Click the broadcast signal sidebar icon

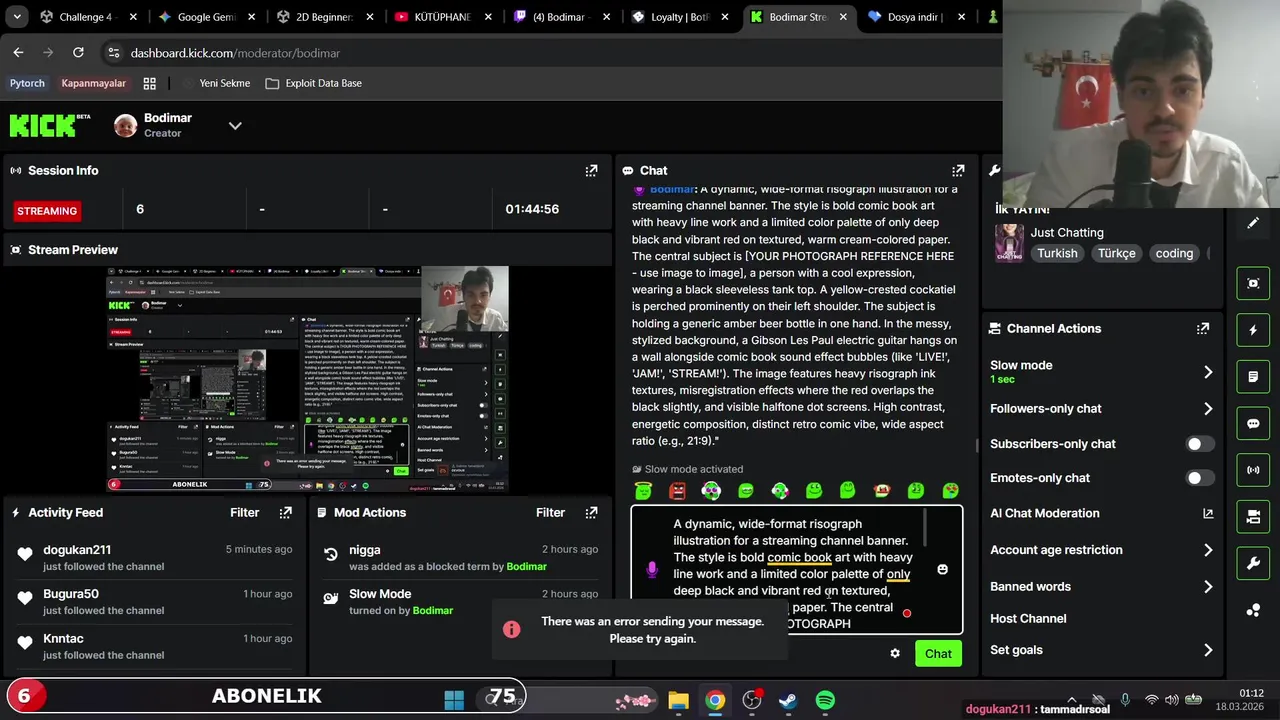pos(1253,470)
